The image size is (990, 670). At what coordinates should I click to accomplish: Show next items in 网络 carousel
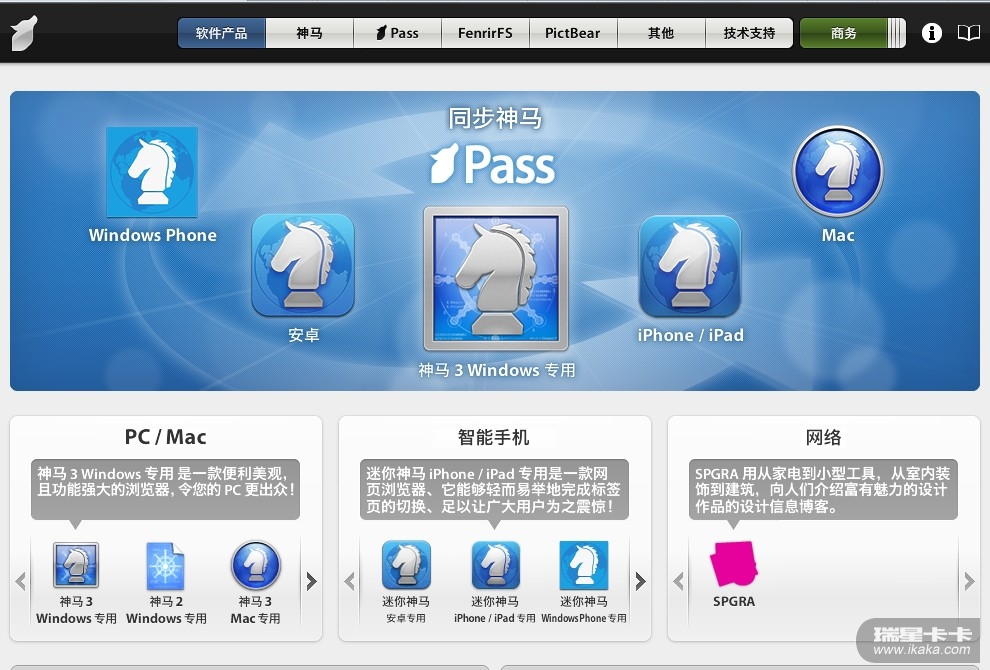pyautogui.click(x=969, y=581)
